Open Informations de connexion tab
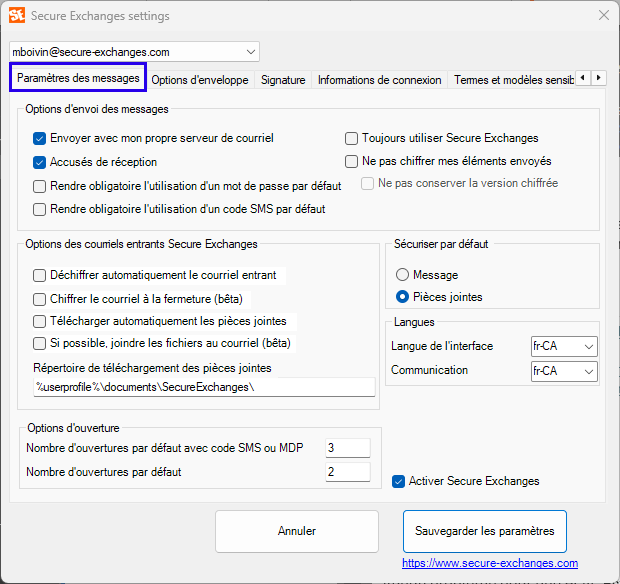 379,80
